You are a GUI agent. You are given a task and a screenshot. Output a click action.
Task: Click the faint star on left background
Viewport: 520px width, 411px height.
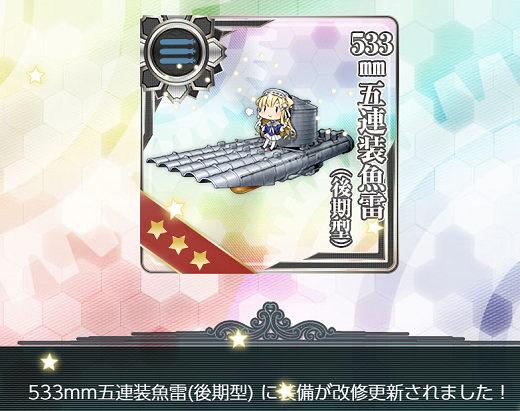point(35,75)
